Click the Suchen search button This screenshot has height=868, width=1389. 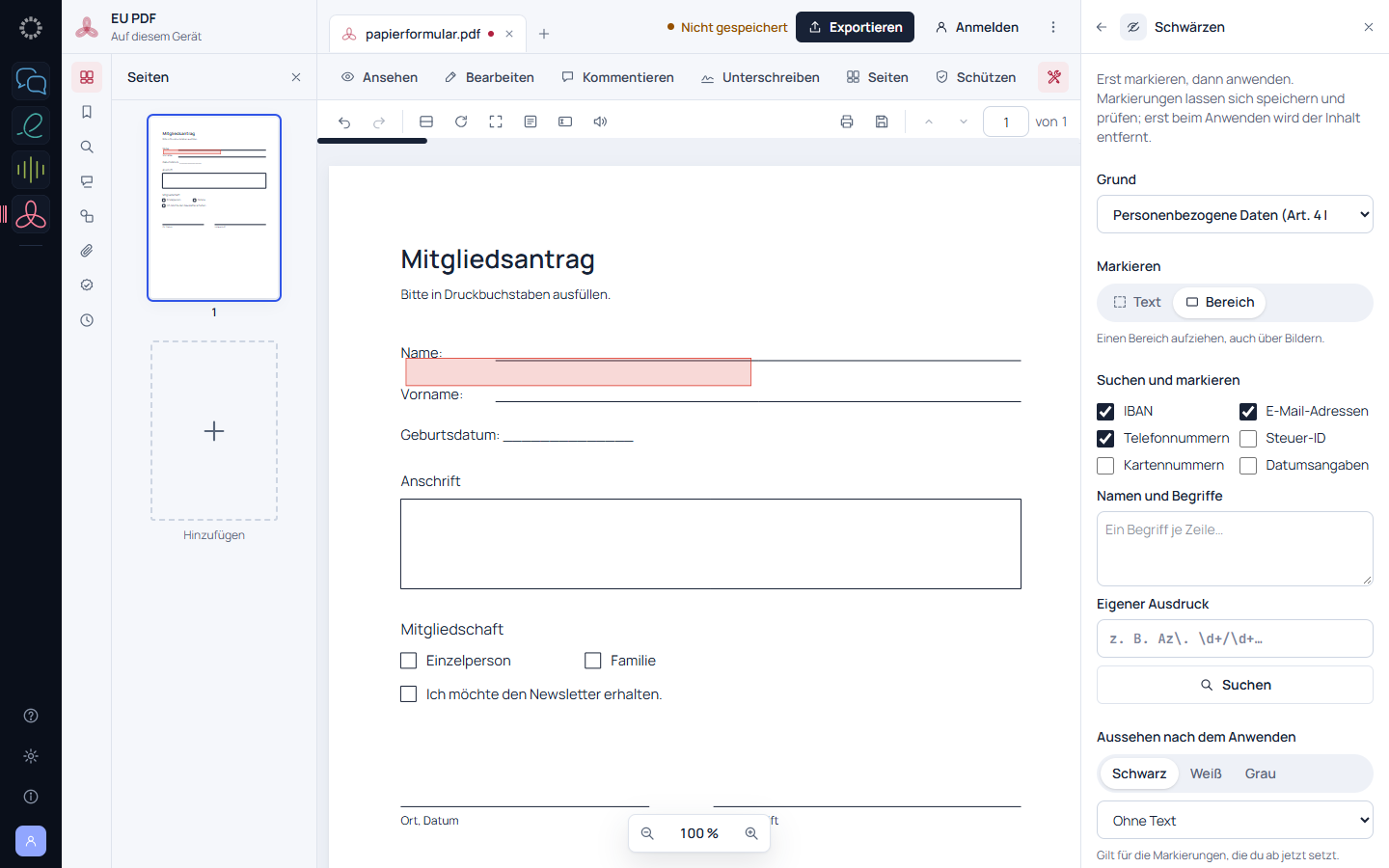click(x=1235, y=685)
